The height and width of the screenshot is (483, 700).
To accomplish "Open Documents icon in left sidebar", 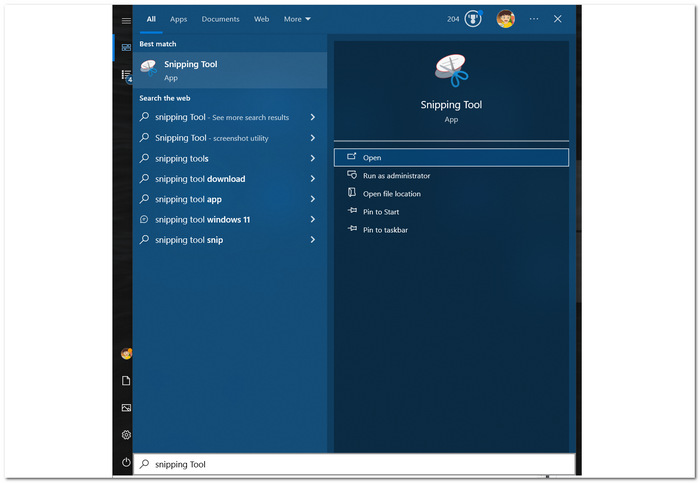I will [x=126, y=380].
